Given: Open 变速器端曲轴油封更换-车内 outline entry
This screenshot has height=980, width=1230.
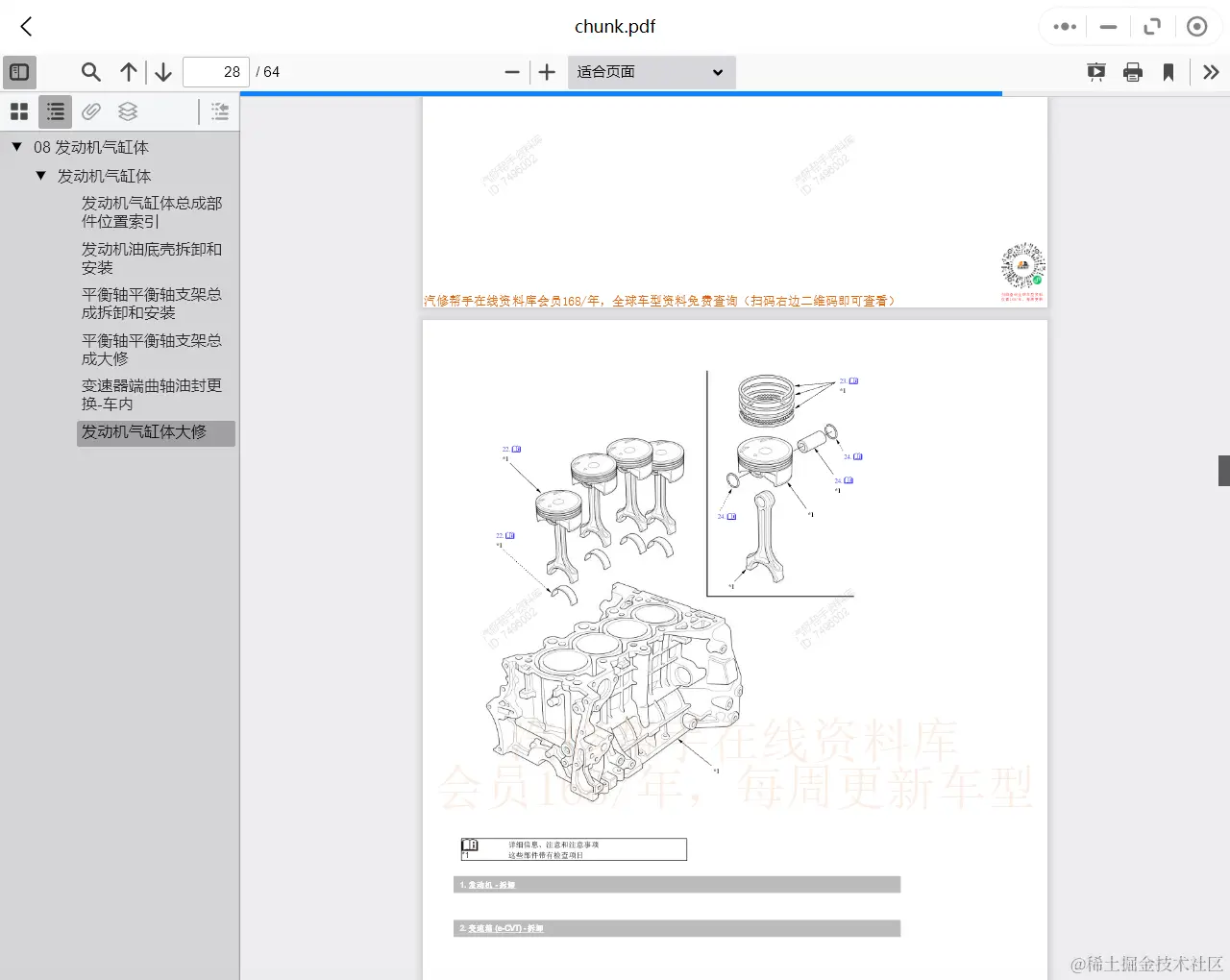Looking at the screenshot, I should 152,395.
